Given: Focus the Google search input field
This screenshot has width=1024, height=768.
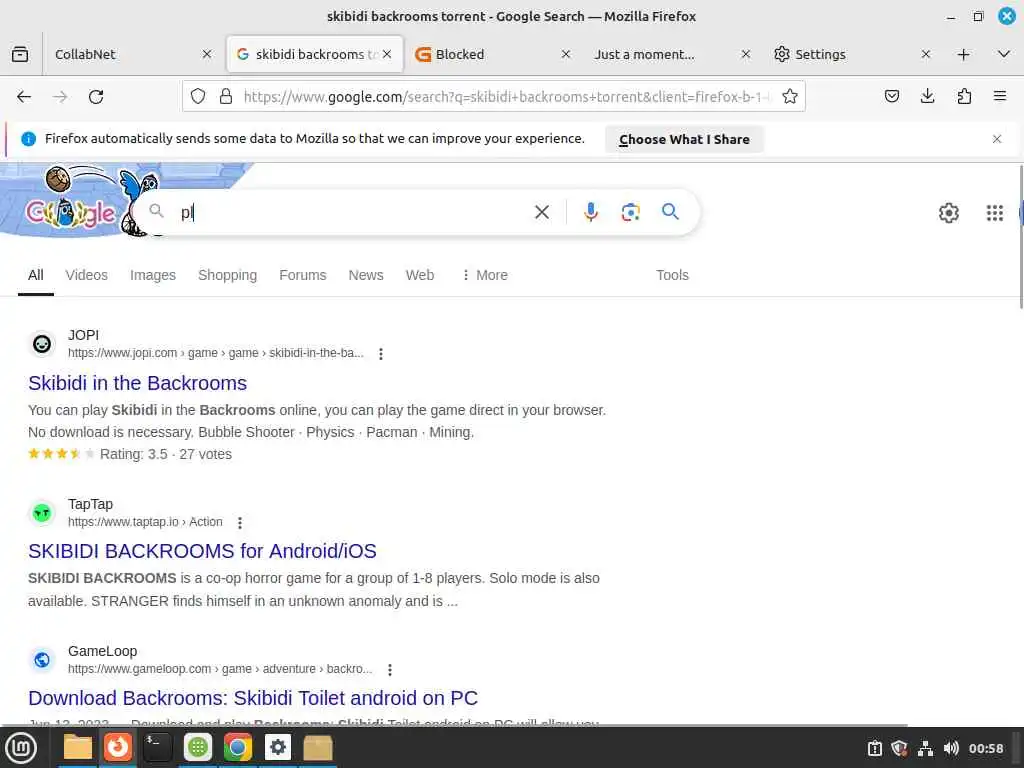Looking at the screenshot, I should pos(353,212).
